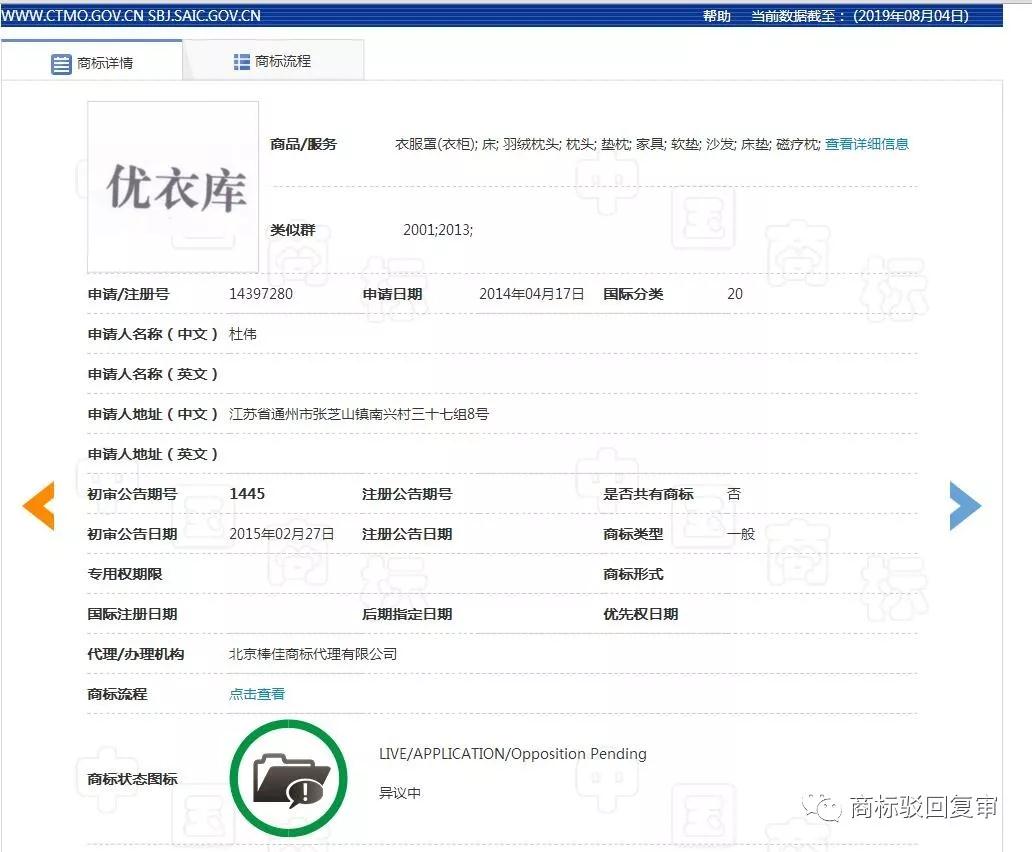This screenshot has height=852, width=1032.
Task: Click the 后期指定日期 label
Action: coord(407,614)
